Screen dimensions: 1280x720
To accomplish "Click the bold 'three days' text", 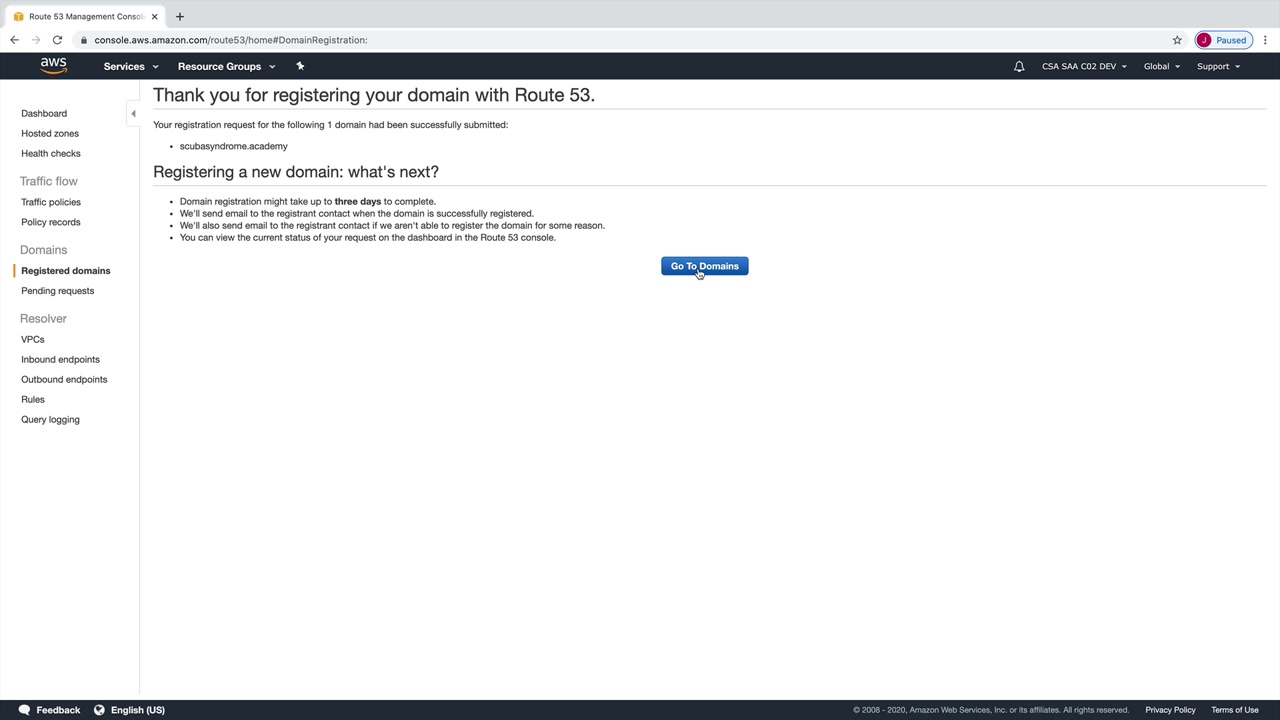I will tap(358, 202).
